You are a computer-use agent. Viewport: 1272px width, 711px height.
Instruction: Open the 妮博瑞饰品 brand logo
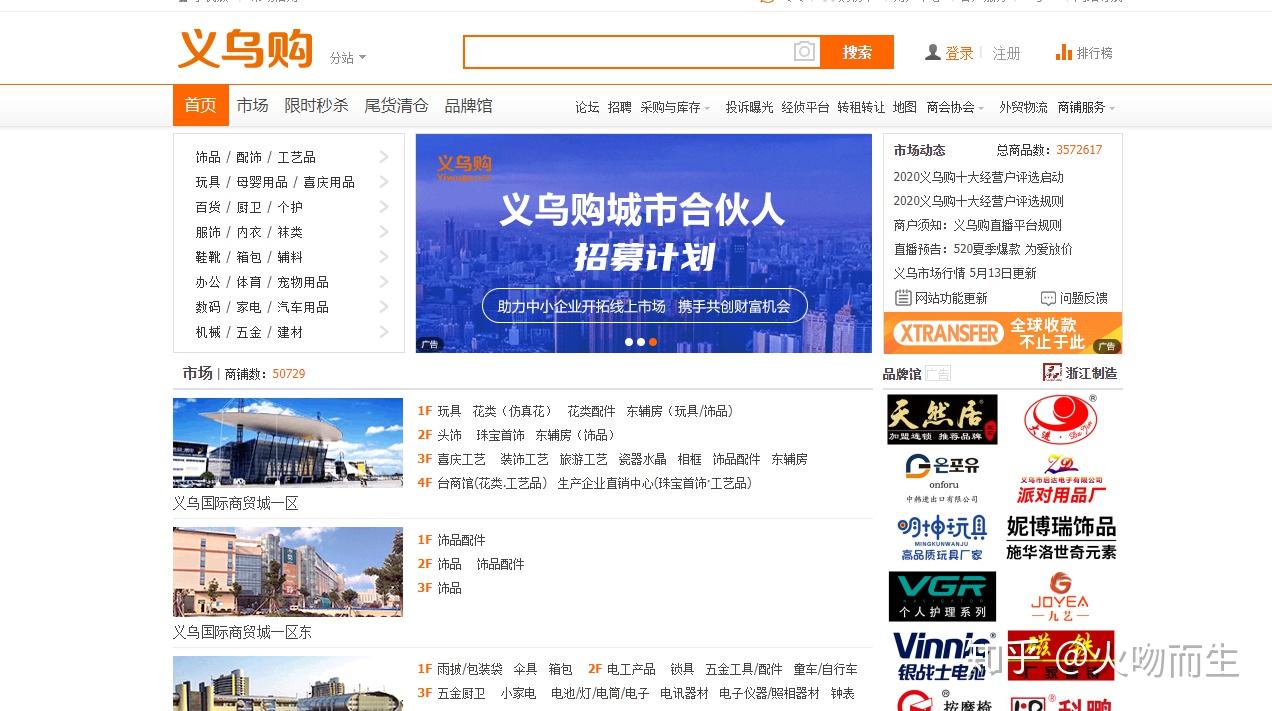pos(1061,538)
